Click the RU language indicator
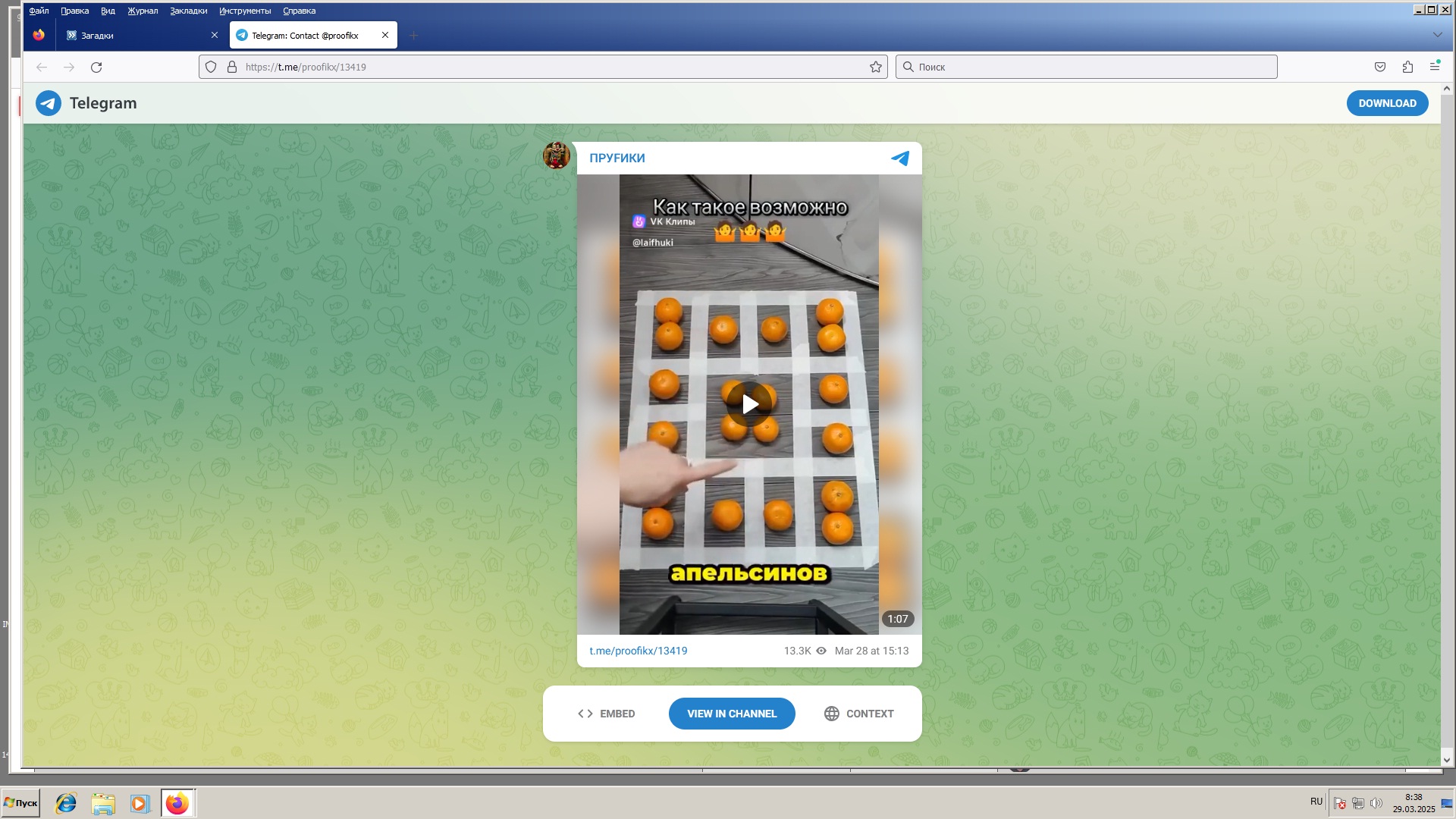The image size is (1456, 819). (x=1316, y=802)
